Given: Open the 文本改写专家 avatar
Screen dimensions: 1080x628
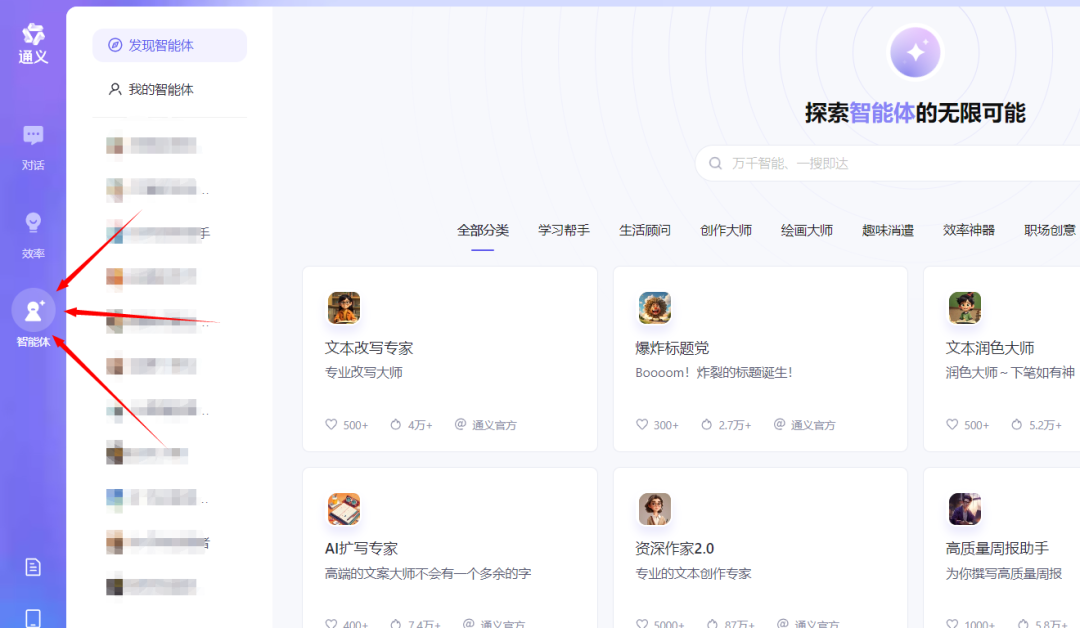Looking at the screenshot, I should click(x=344, y=308).
